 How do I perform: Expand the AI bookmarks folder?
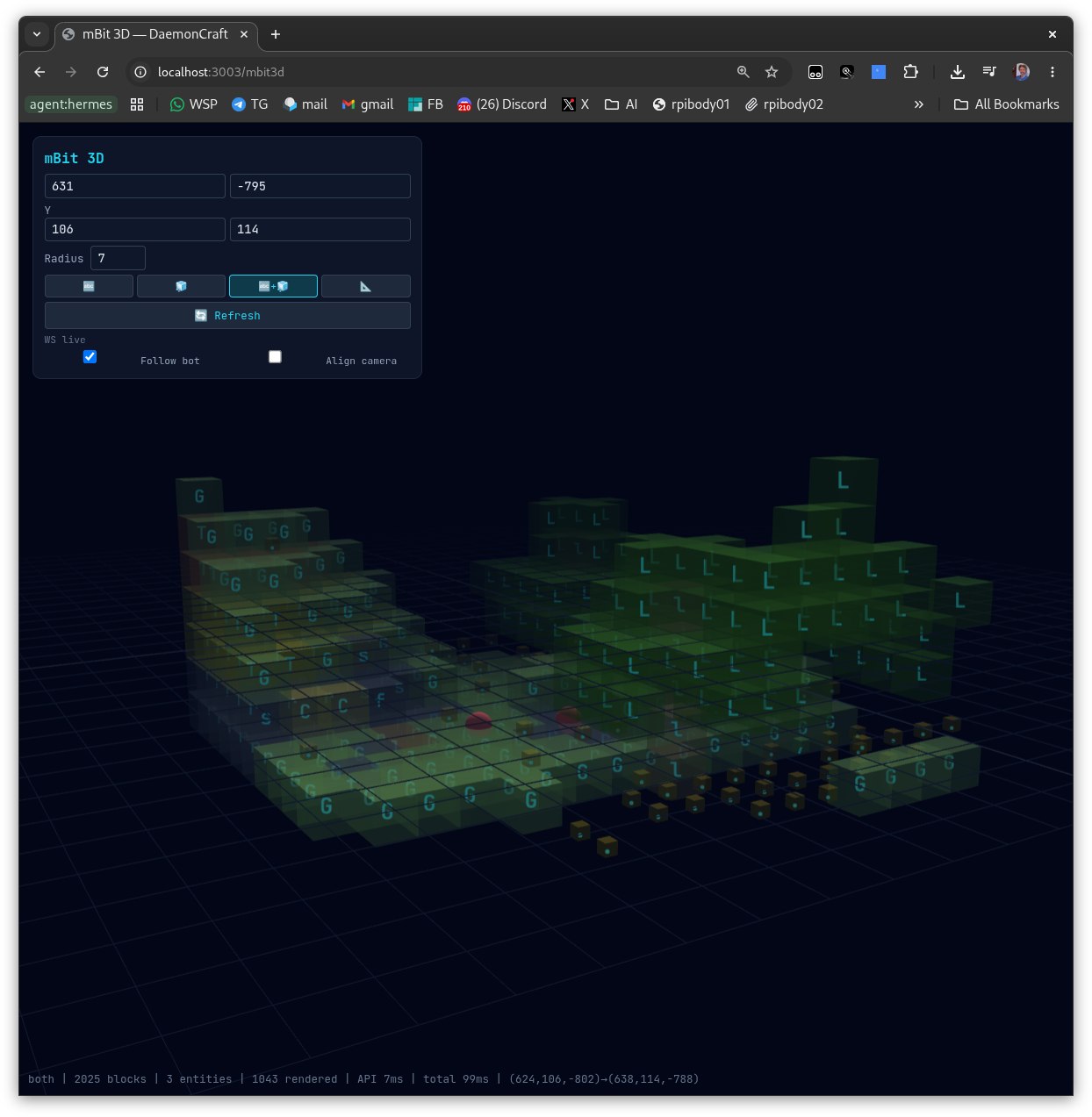click(621, 104)
